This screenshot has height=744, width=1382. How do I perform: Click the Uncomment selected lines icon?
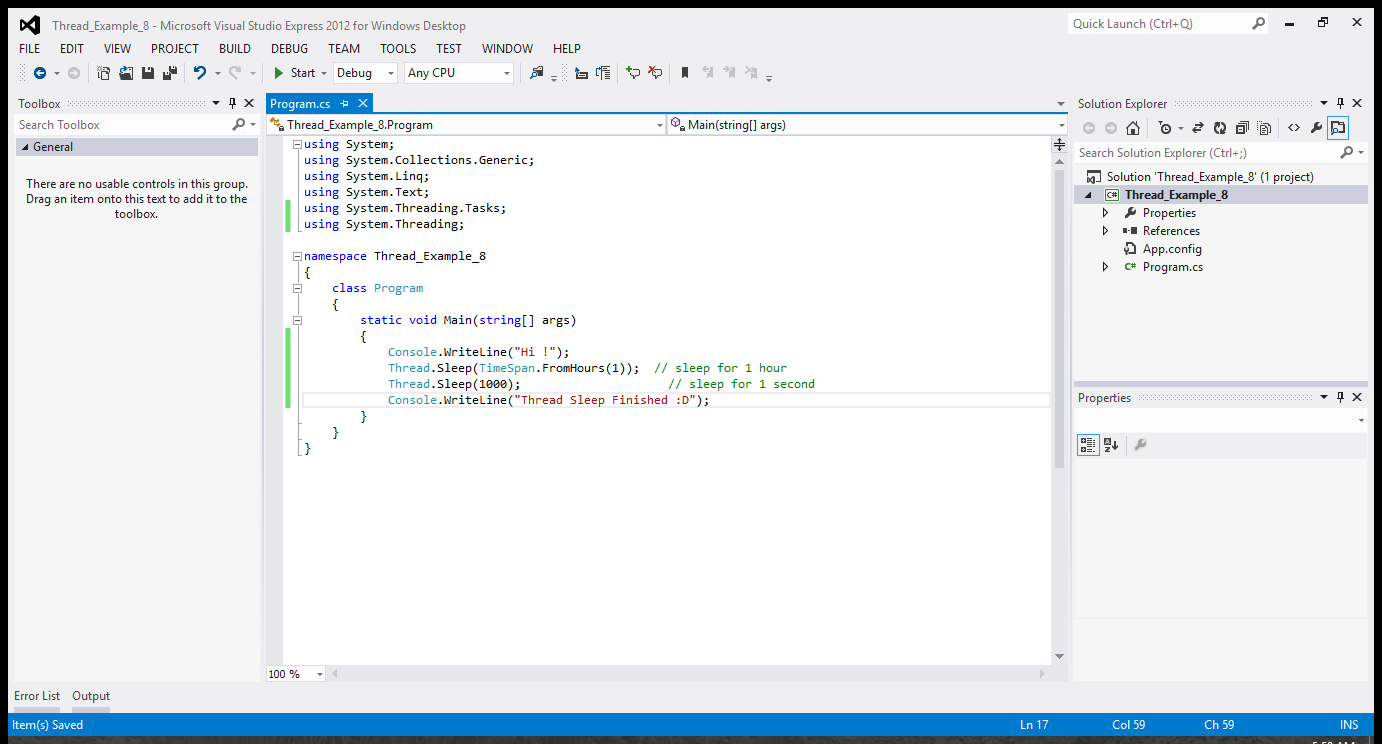tap(655, 73)
